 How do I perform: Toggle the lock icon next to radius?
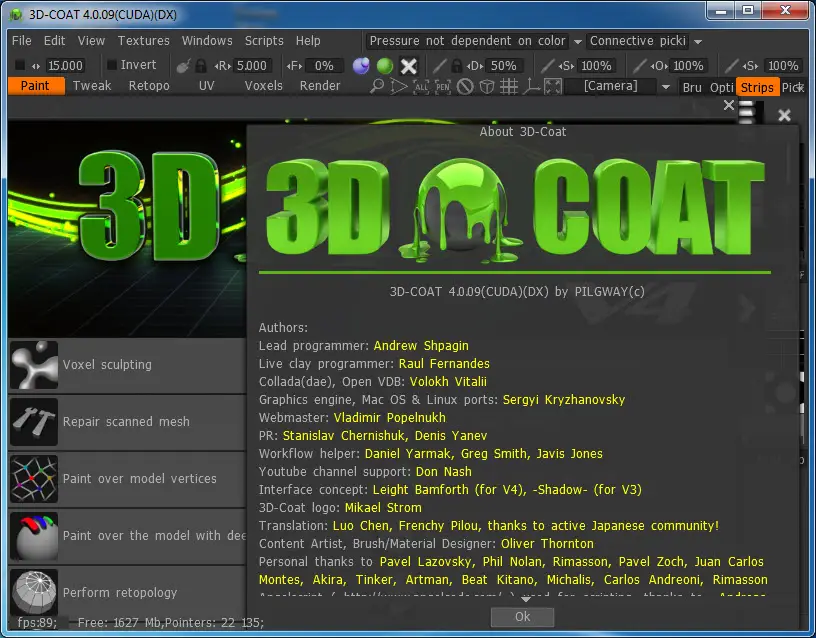201,66
